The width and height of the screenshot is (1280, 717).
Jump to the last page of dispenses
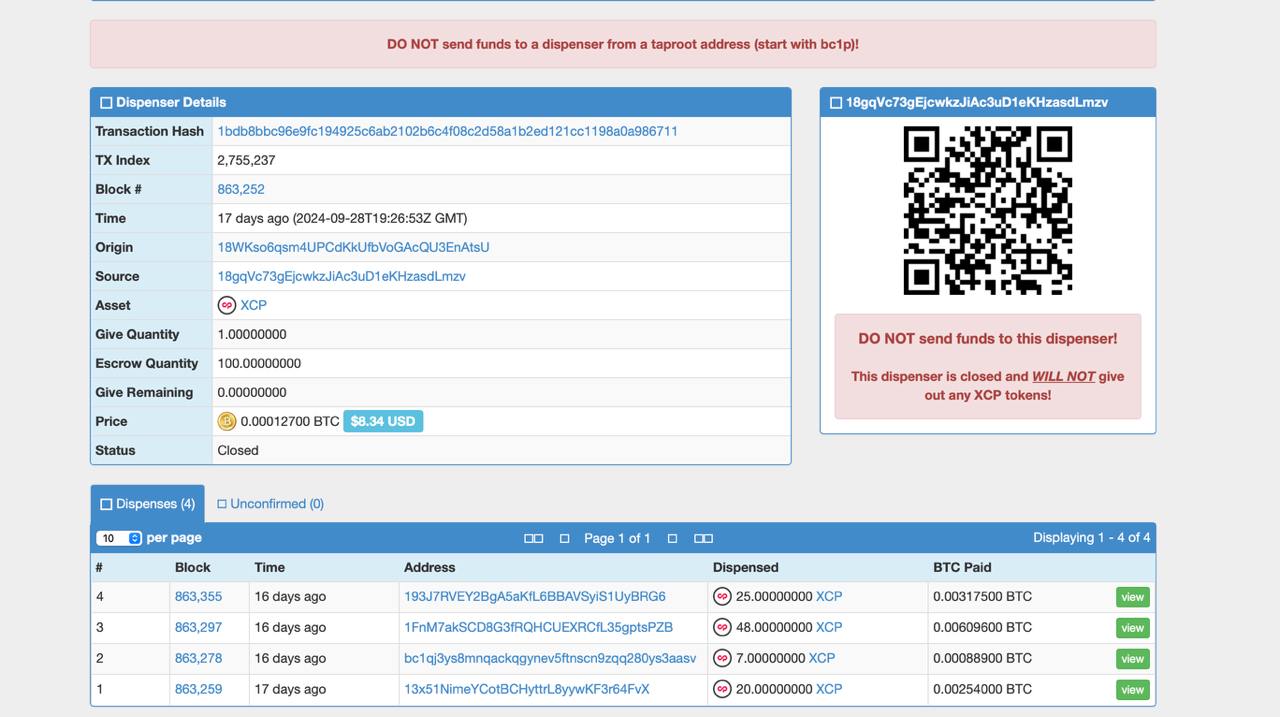[x=703, y=538]
